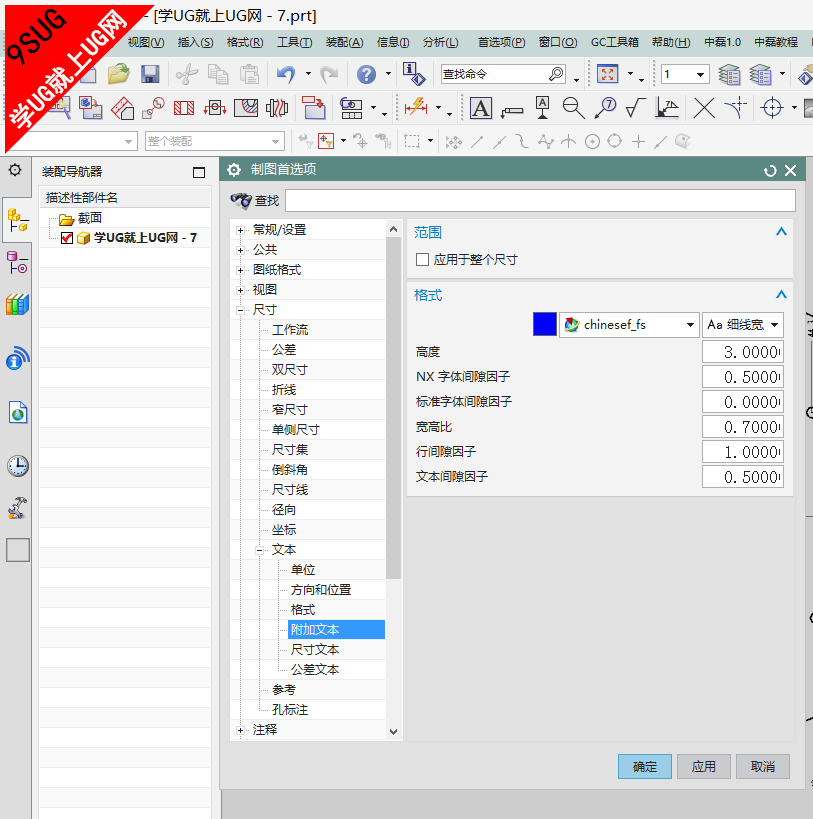Enable 应用于整个尺寸 checkbox
Image resolution: width=813 pixels, height=819 pixels.
[x=422, y=260]
